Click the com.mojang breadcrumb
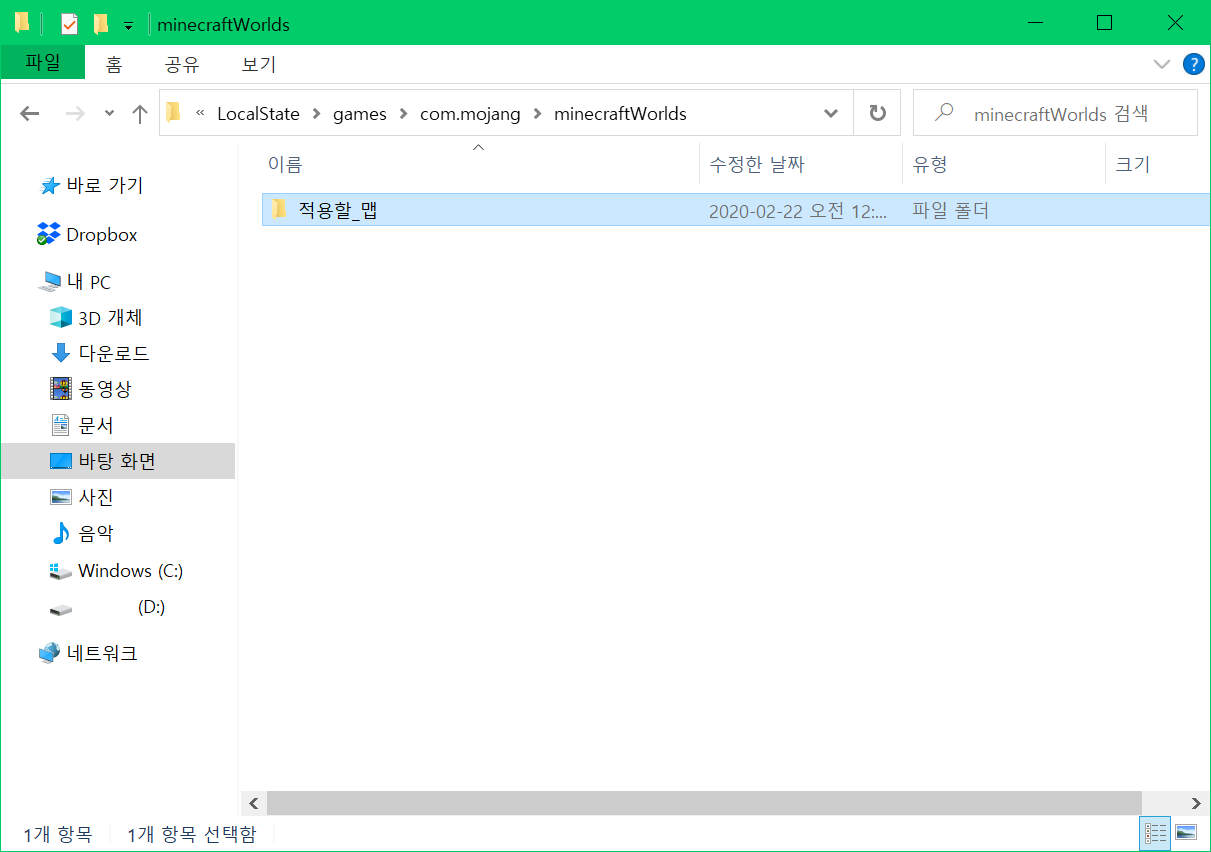1211x852 pixels. click(470, 114)
